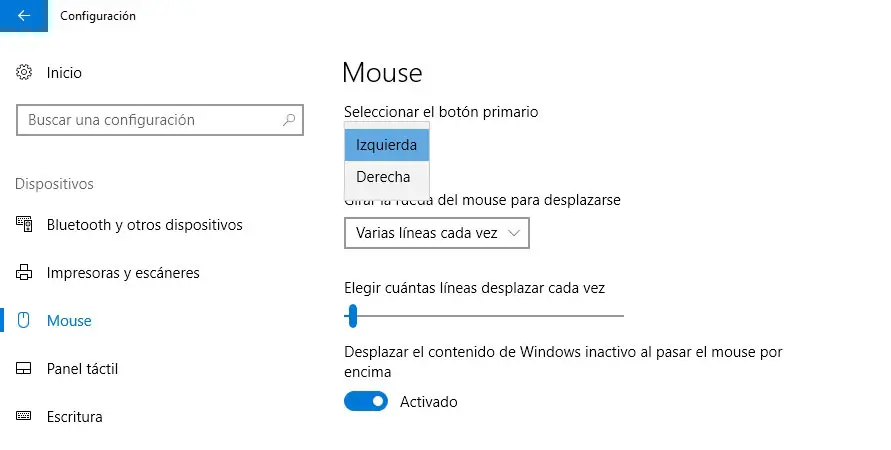
Task: Click the lines-to-scroll slider thumb
Action: point(352,316)
